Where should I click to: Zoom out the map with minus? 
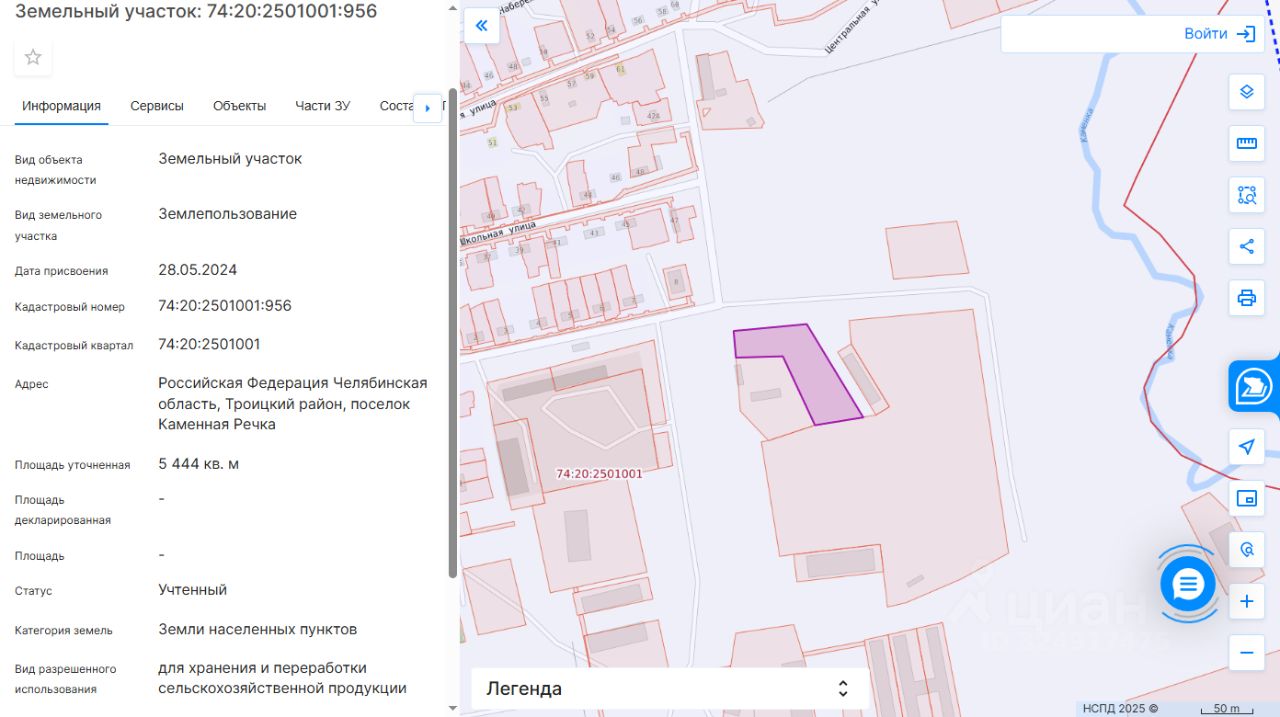pos(1246,653)
